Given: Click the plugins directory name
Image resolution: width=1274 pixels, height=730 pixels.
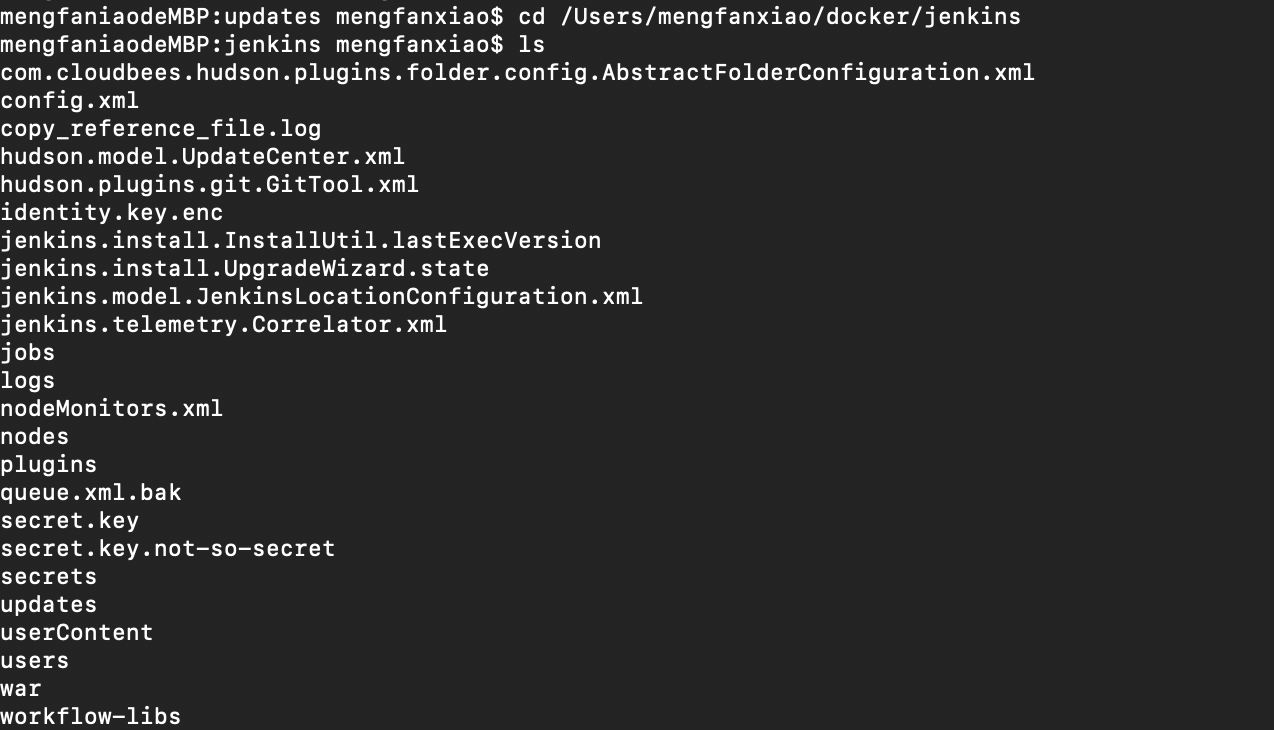Looking at the screenshot, I should click(x=48, y=465).
